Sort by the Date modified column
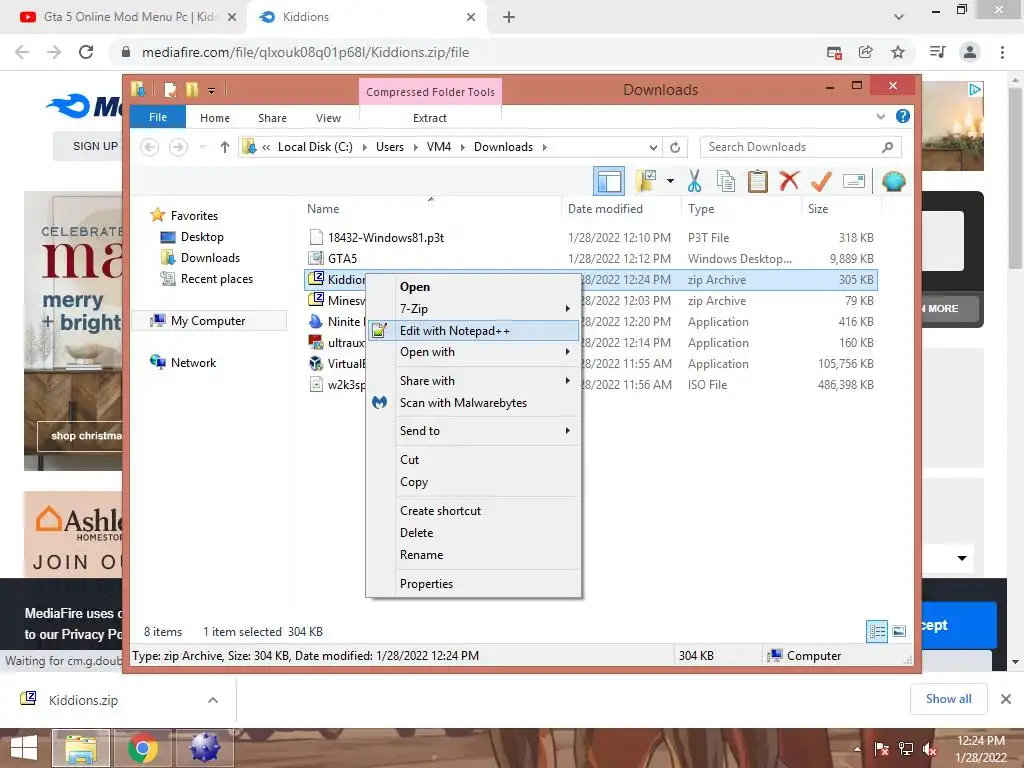The image size is (1024, 768). click(620, 209)
